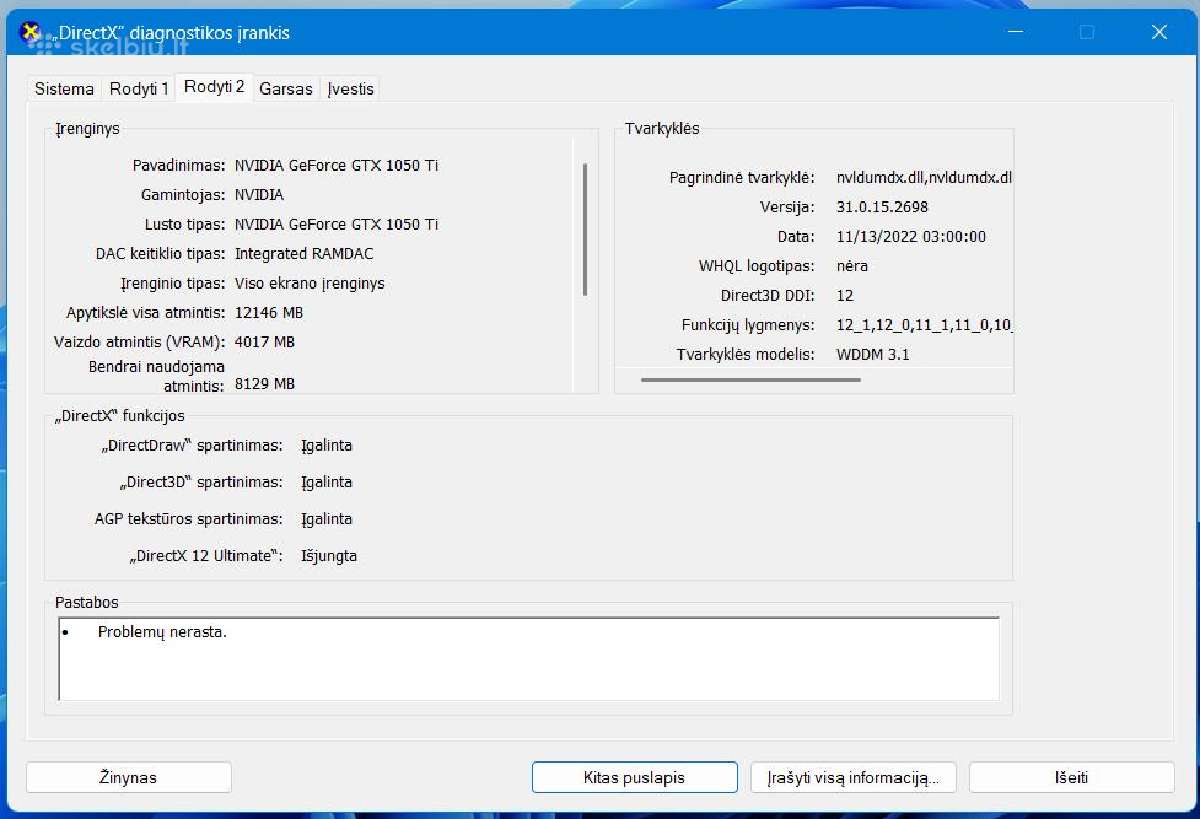This screenshot has width=1200, height=819.
Task: Click Pavadinimas value NVIDIA GeForce GTX 1050 Ti
Action: click(x=336, y=165)
